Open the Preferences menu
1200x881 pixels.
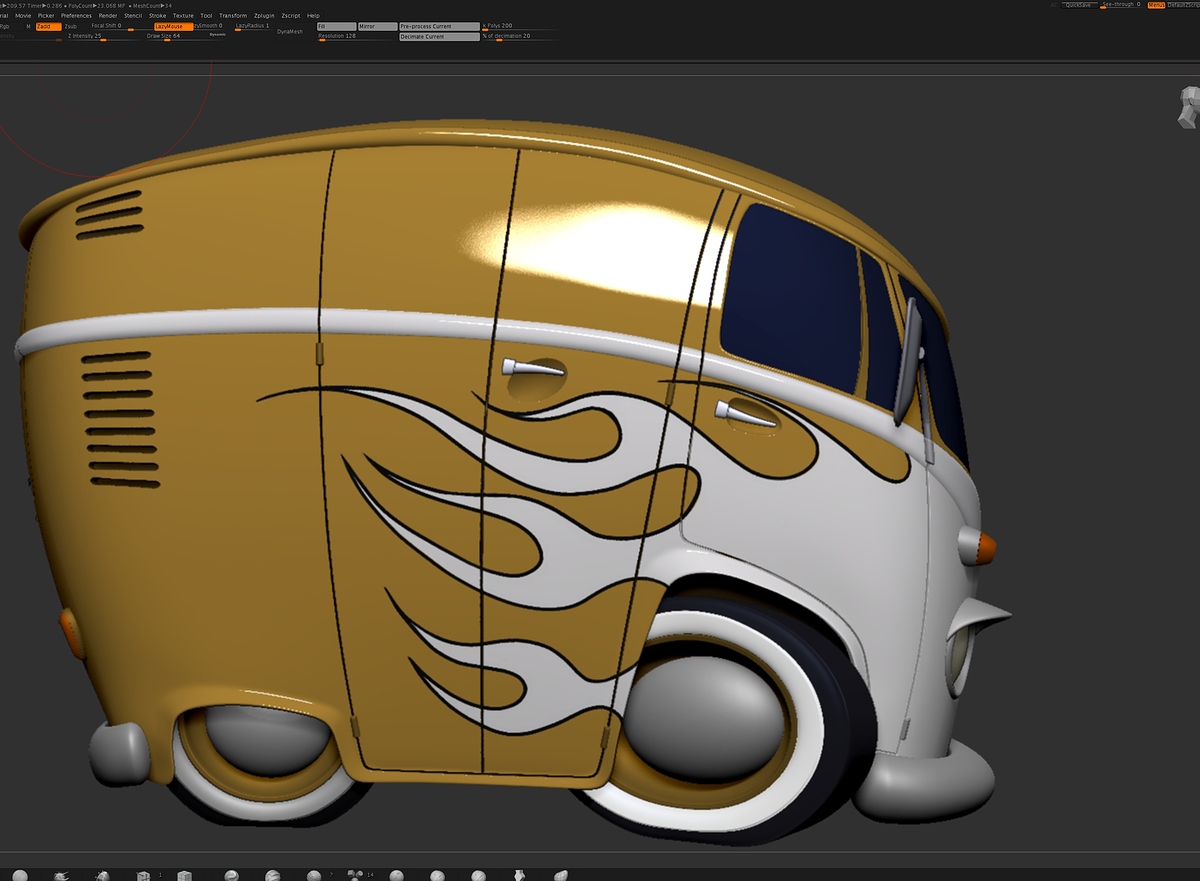pos(76,16)
